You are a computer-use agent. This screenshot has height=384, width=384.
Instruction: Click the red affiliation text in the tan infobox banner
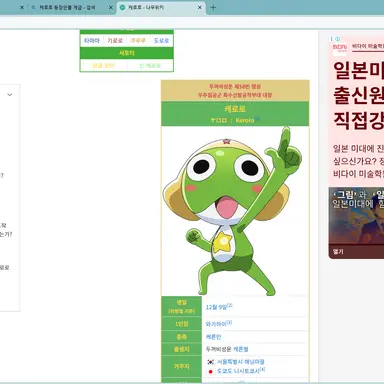pos(235,91)
